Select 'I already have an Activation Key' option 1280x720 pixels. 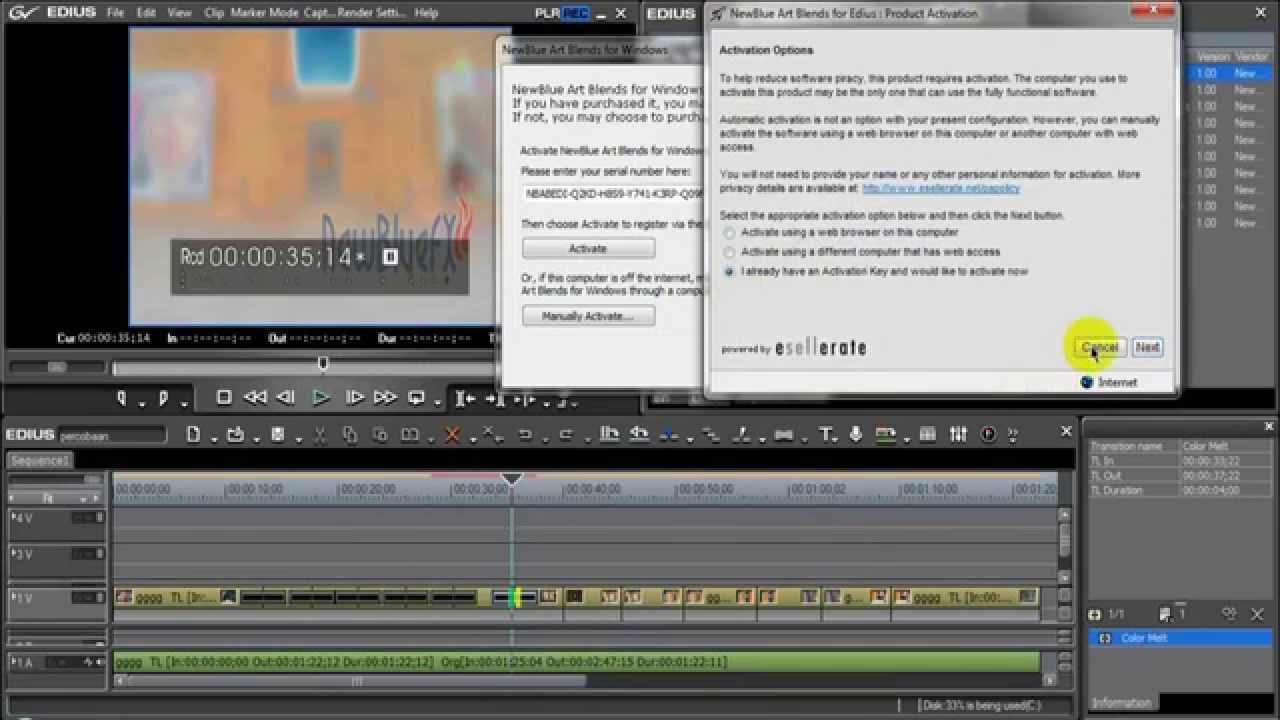point(729,271)
